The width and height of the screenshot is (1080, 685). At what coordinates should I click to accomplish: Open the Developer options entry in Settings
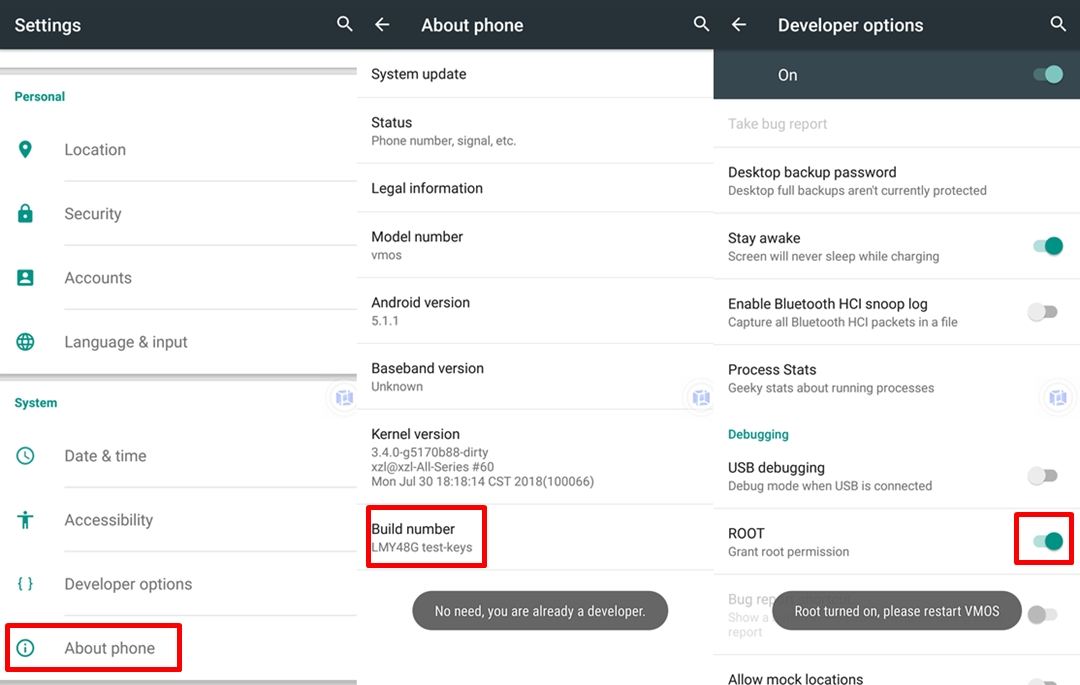click(178, 584)
